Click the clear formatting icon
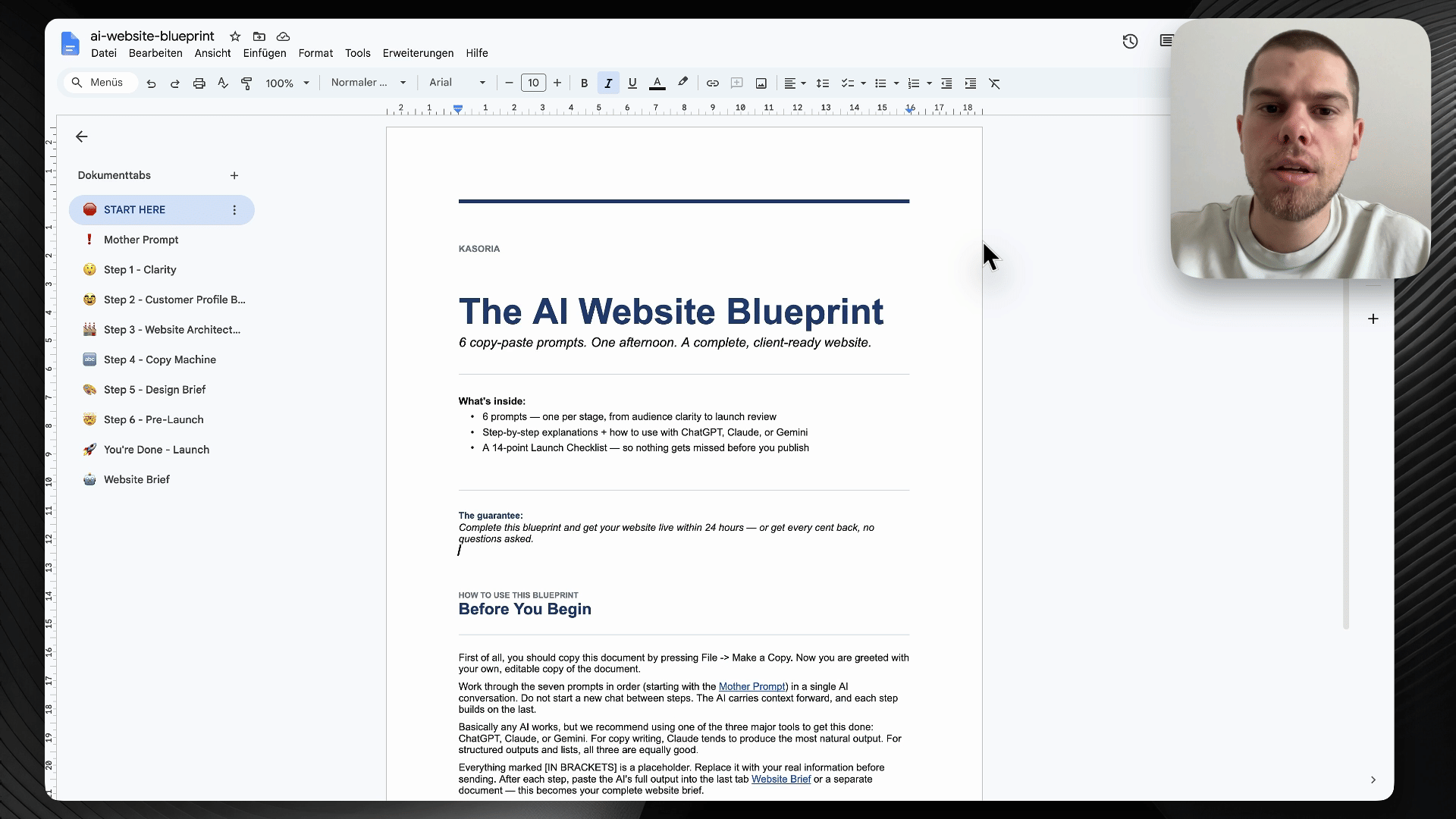 [994, 83]
